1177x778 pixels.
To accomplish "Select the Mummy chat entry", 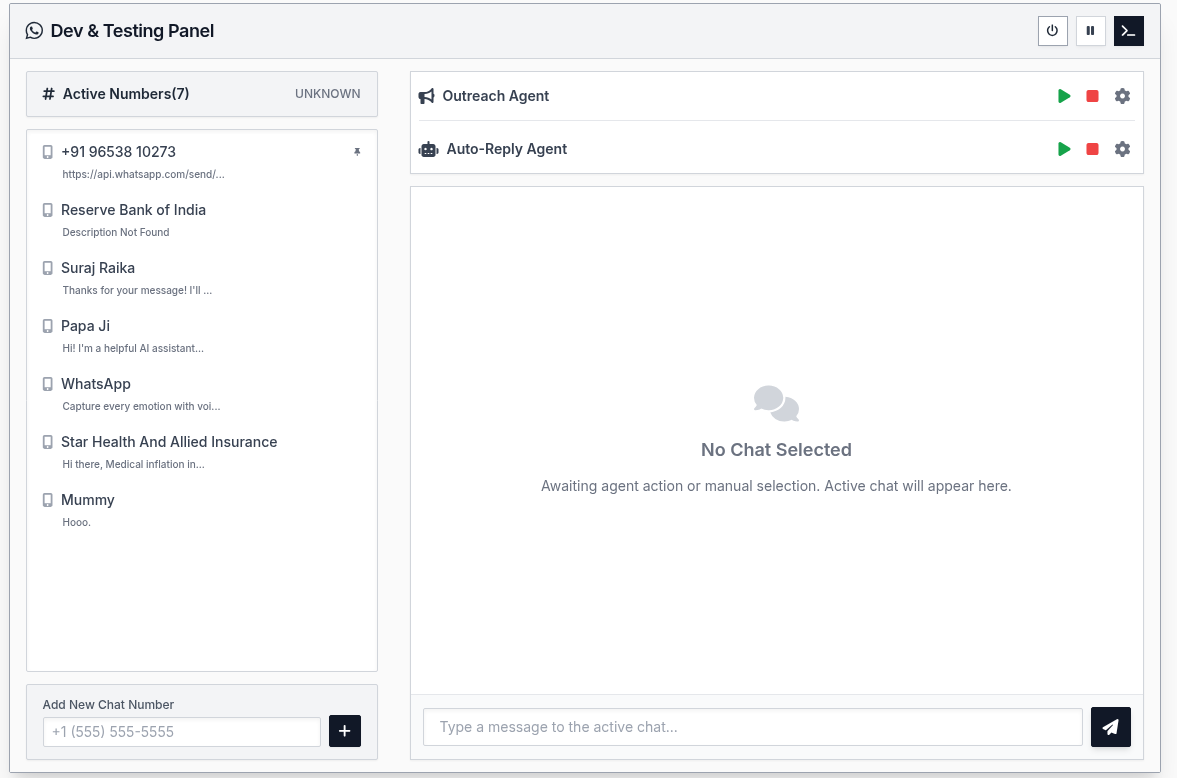I will tap(88, 500).
